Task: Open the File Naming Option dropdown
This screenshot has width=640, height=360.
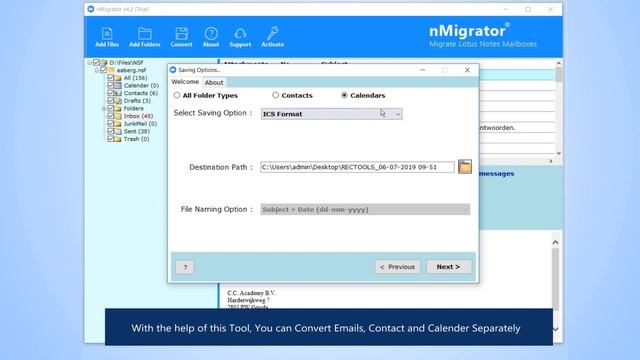Action: (x=365, y=209)
